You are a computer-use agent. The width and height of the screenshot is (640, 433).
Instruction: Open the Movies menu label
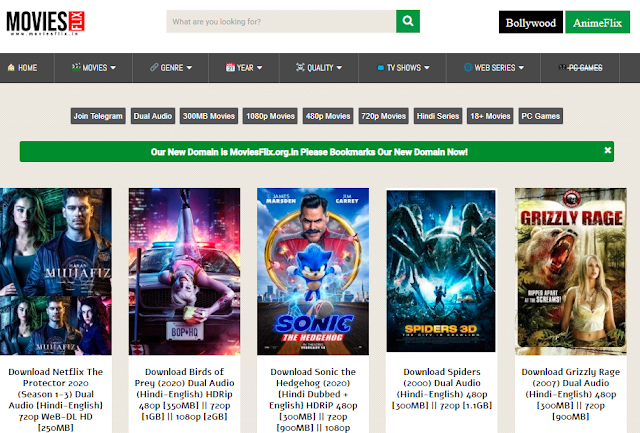[95, 68]
